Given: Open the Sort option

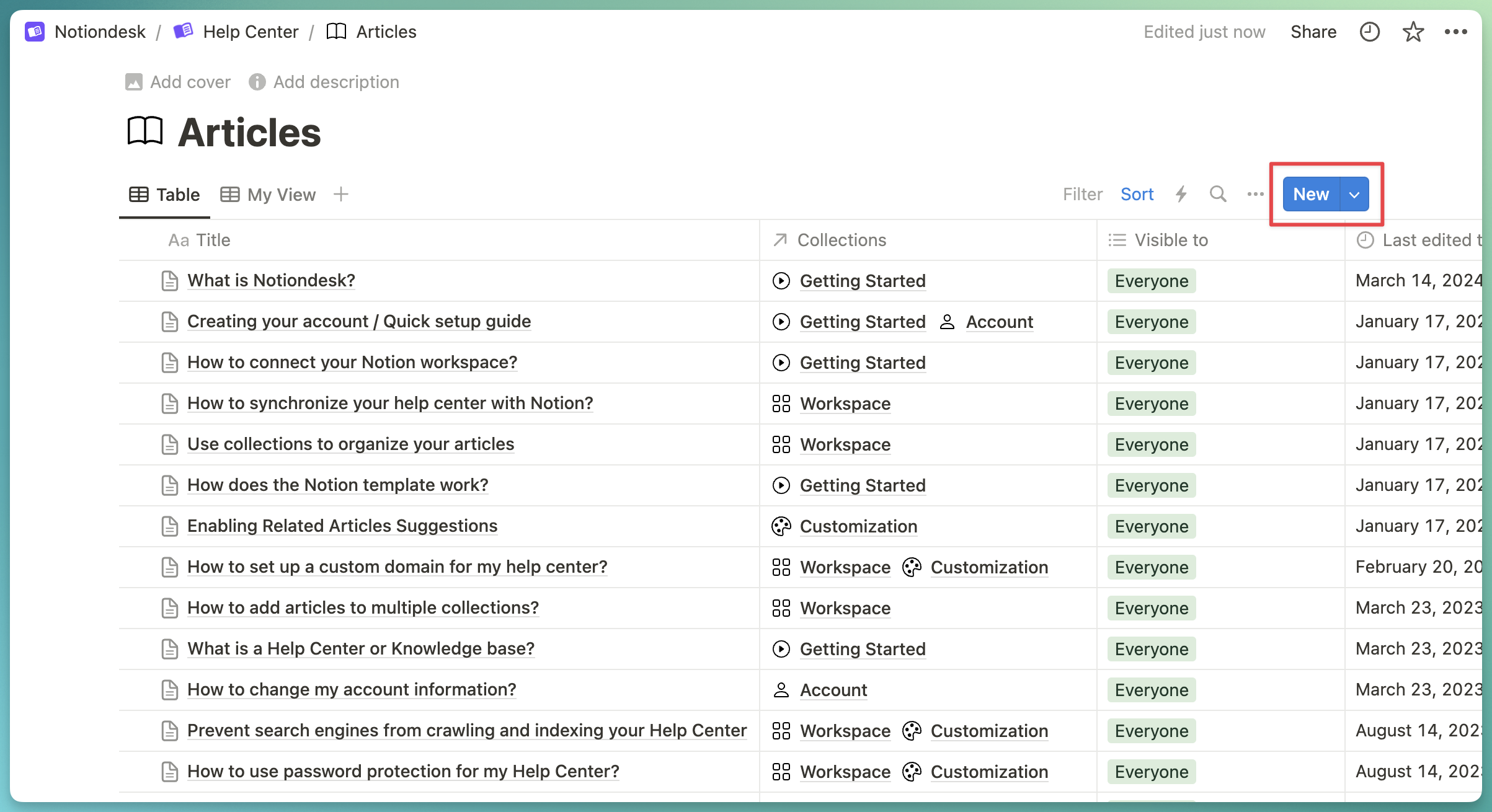Looking at the screenshot, I should pos(1137,195).
